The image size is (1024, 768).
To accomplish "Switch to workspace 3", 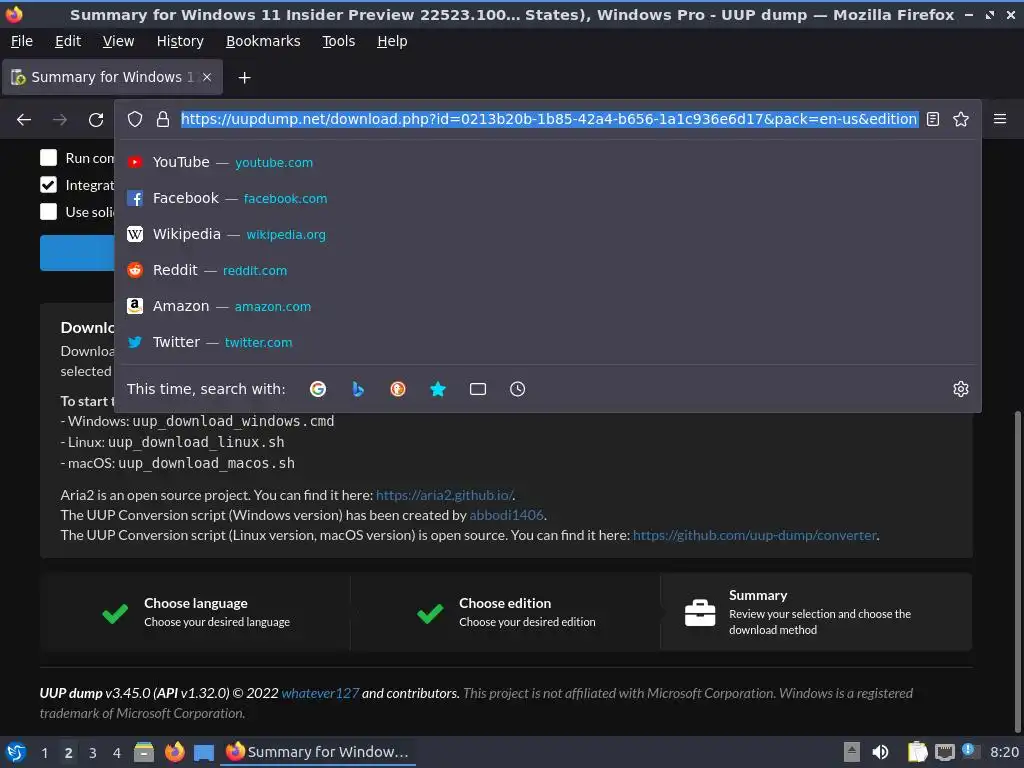I will (x=93, y=752).
